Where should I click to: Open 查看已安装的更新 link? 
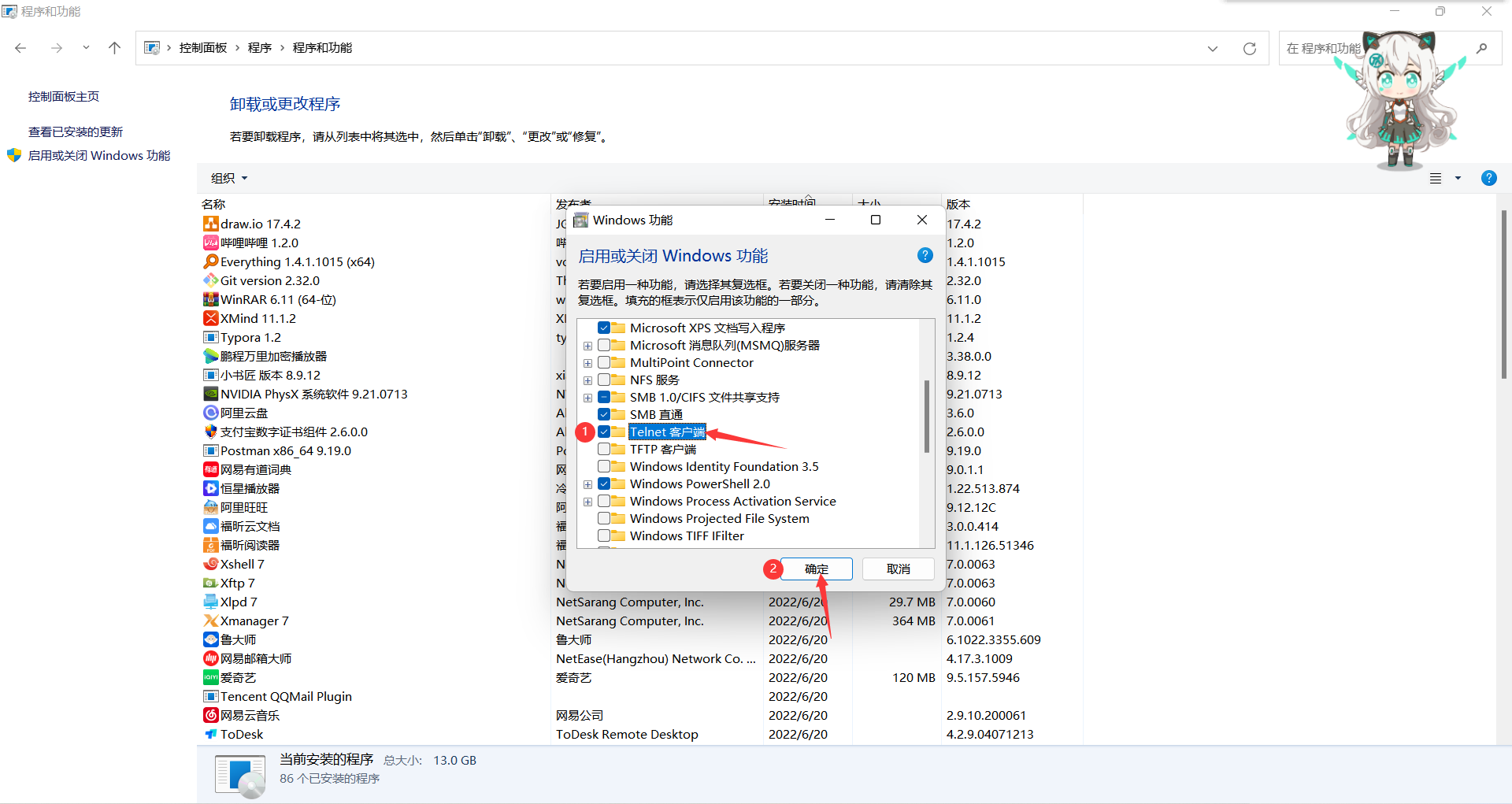76,132
